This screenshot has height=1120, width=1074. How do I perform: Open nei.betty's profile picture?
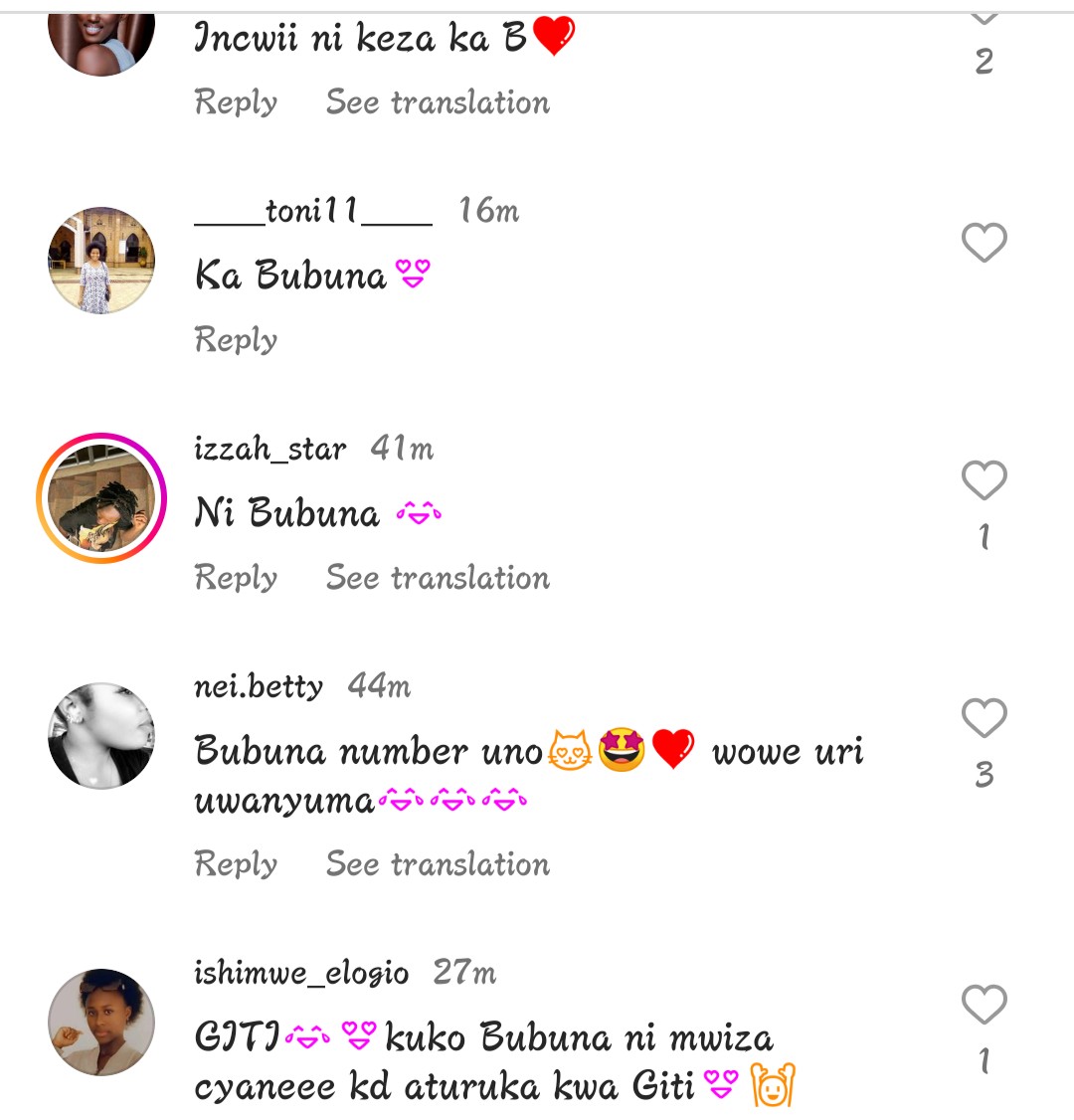pos(101,736)
